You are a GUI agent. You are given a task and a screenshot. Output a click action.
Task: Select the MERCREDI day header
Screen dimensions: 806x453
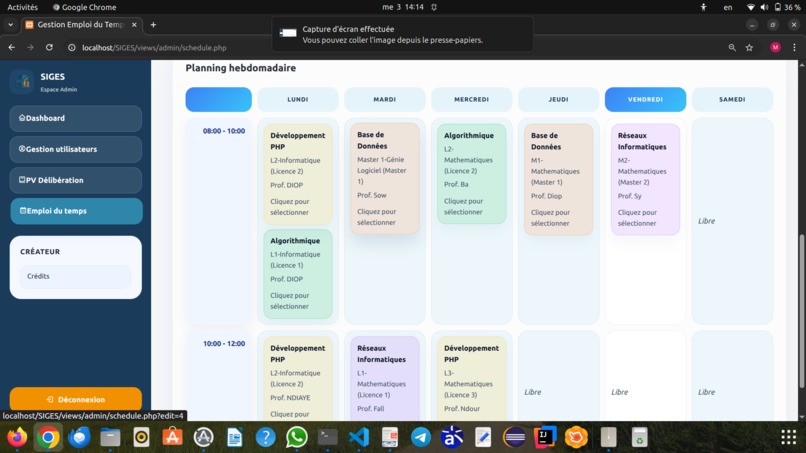[x=471, y=99]
